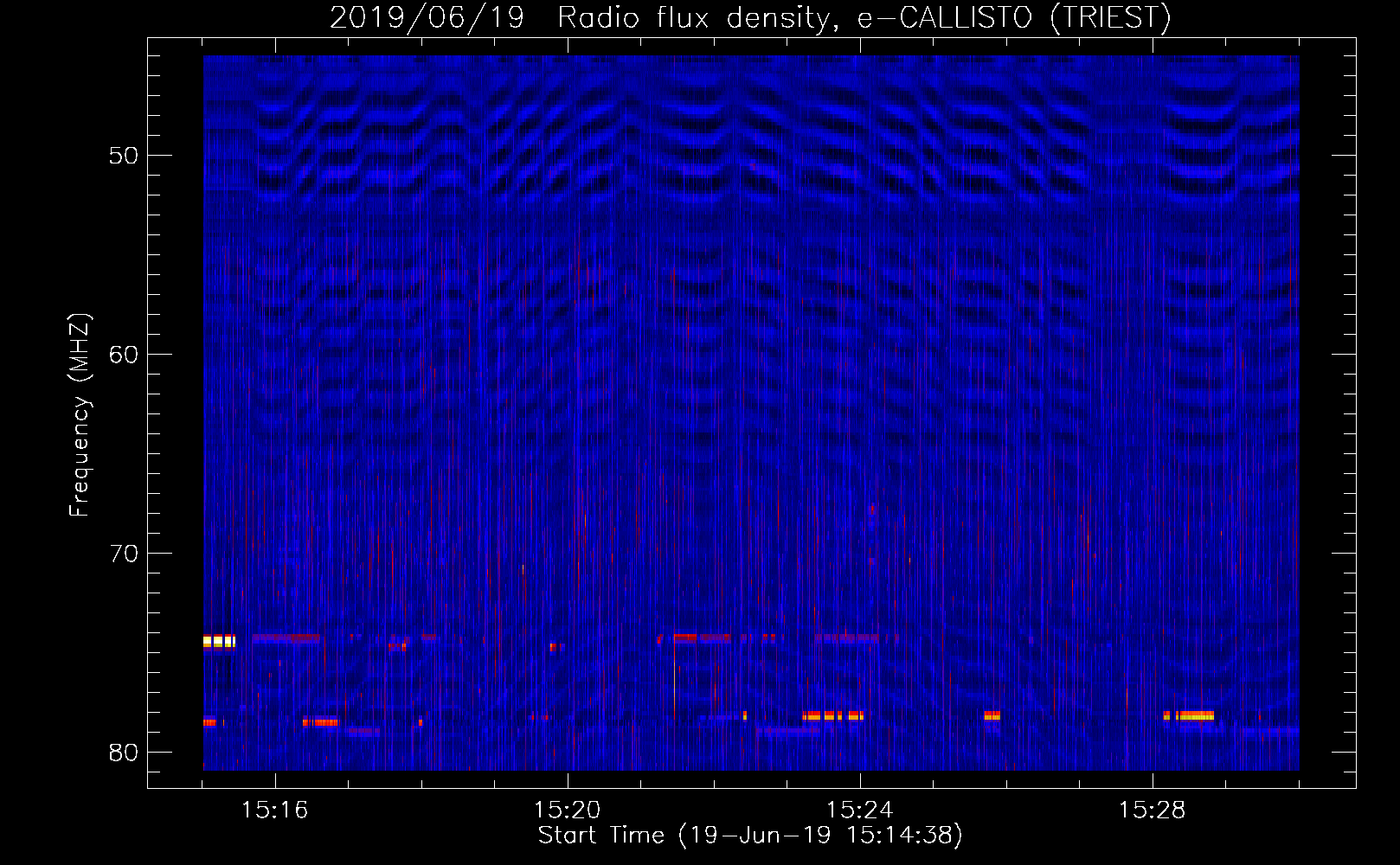Click the 15:28 time tick label

1152,810
